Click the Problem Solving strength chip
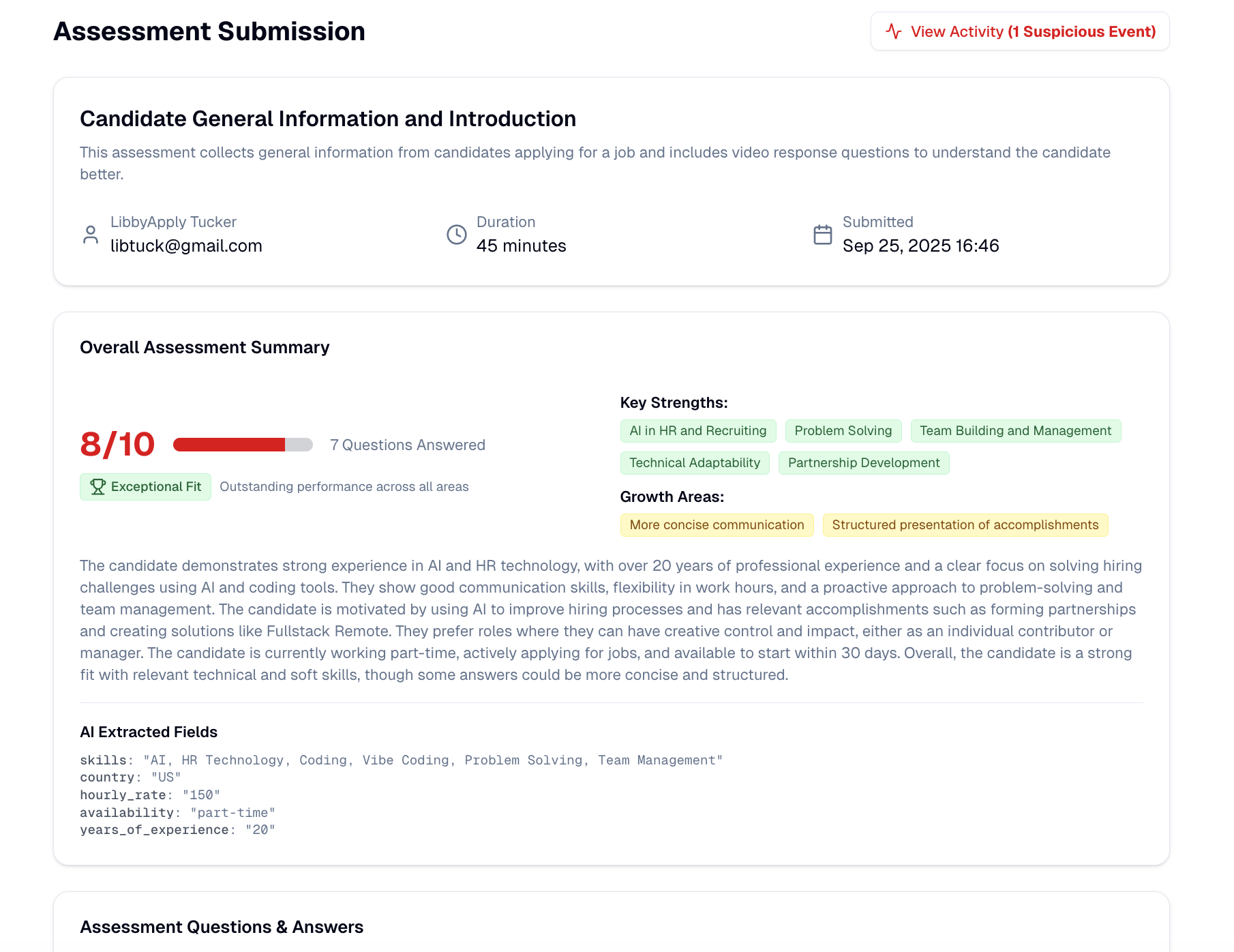This screenshot has width=1234, height=952. [x=843, y=430]
